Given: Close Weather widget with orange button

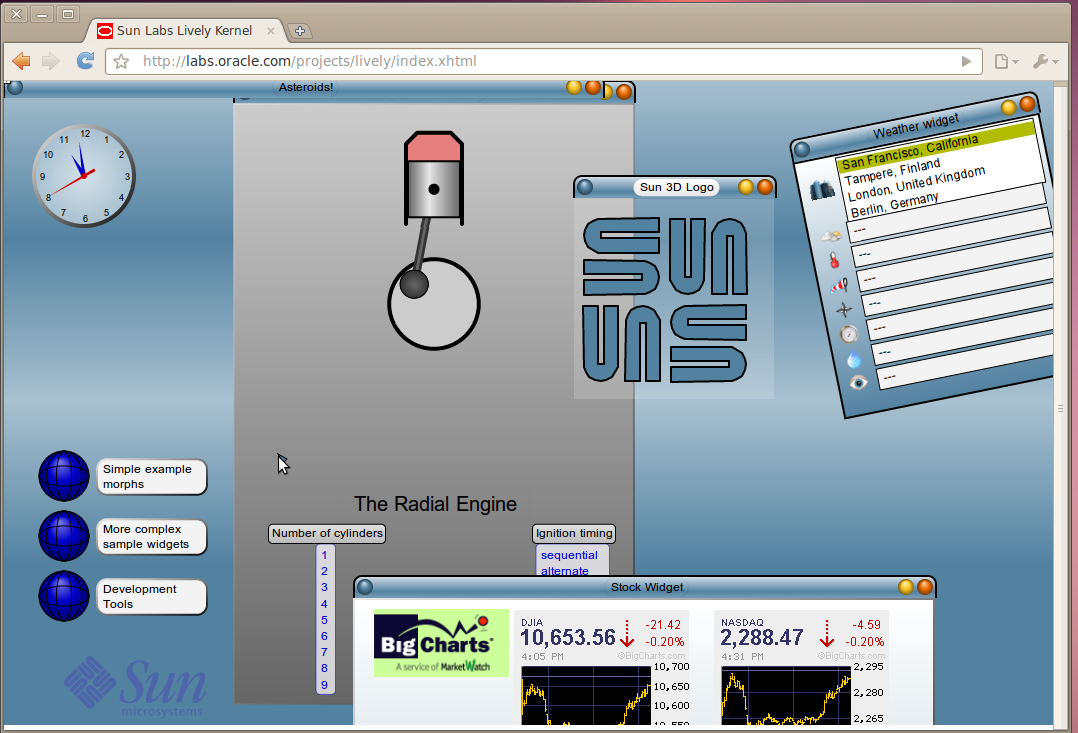Looking at the screenshot, I should tap(1027, 104).
